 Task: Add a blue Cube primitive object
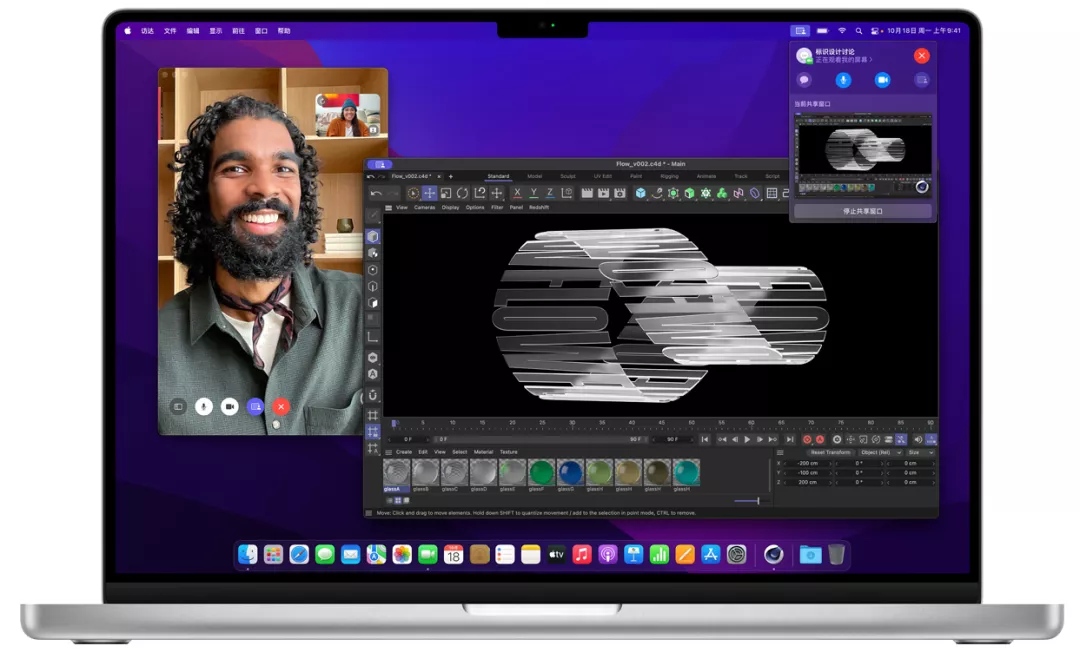pos(641,193)
